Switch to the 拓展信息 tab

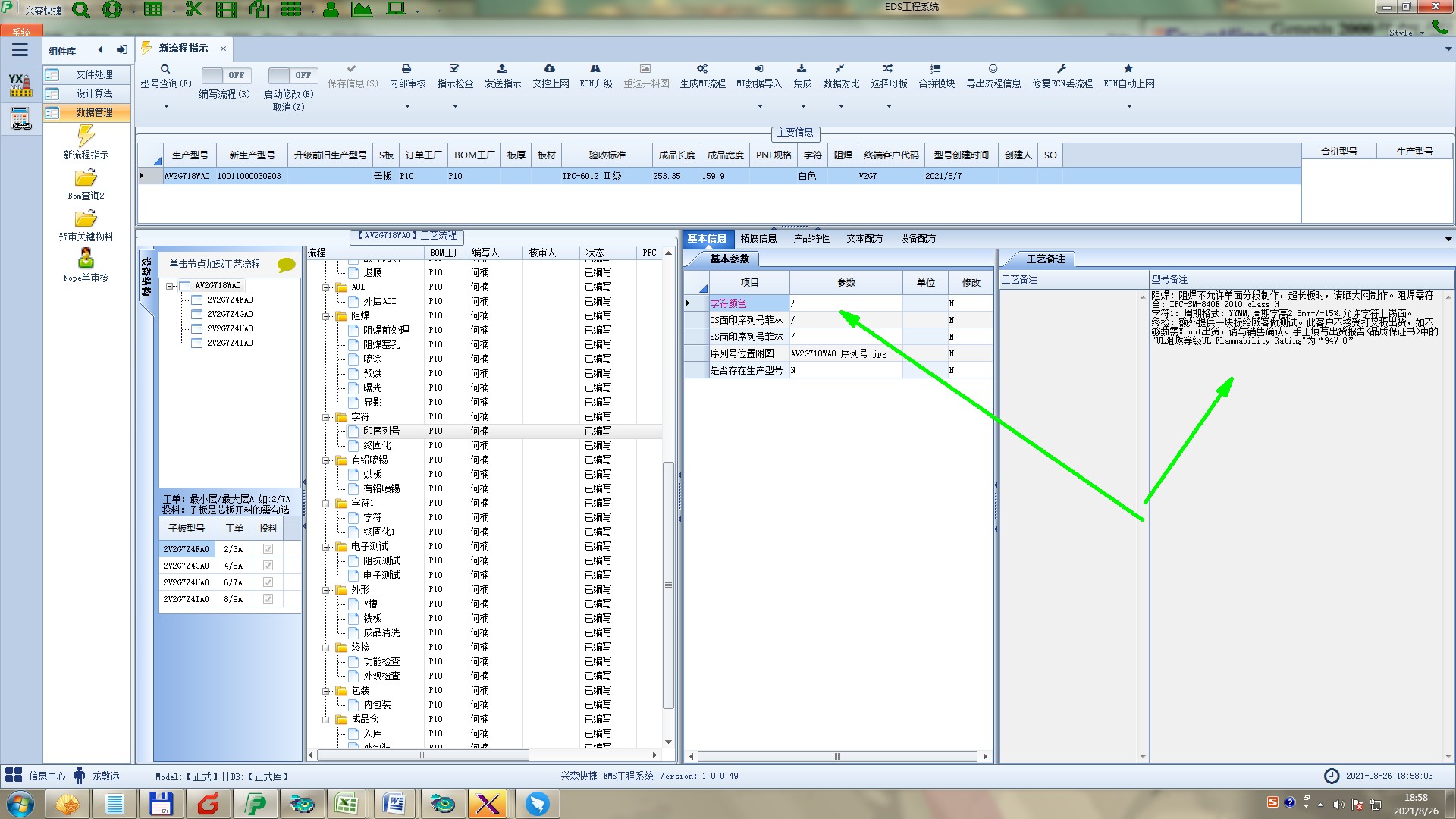(x=758, y=238)
